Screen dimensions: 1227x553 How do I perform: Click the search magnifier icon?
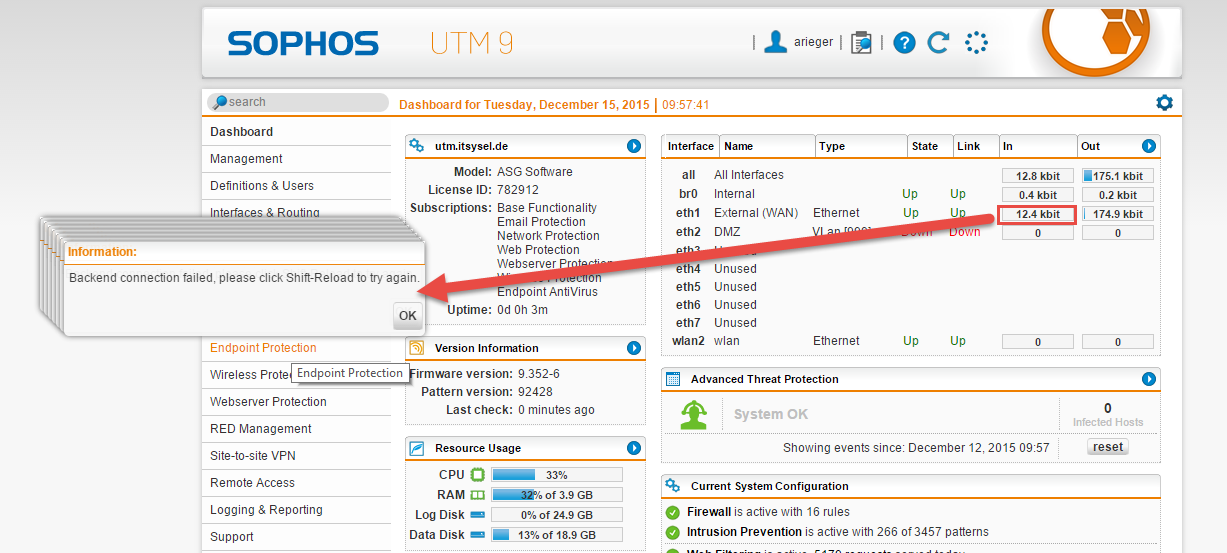coord(219,102)
